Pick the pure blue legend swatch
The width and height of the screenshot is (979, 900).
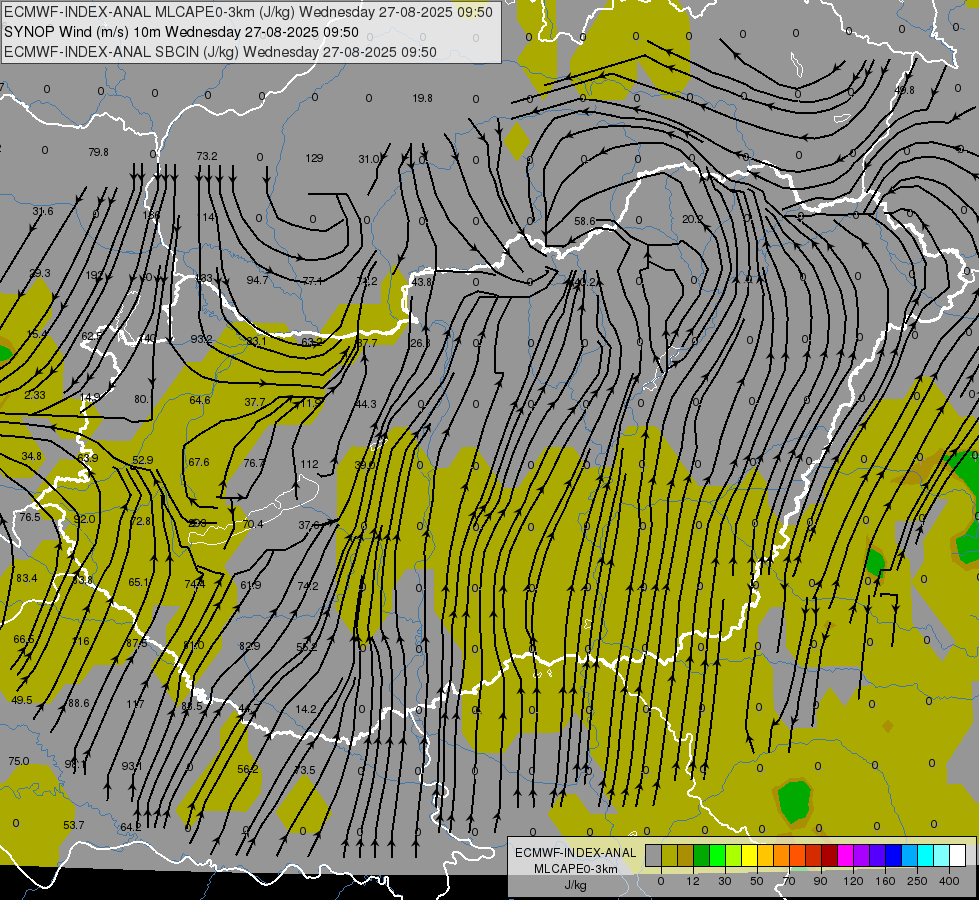(894, 856)
